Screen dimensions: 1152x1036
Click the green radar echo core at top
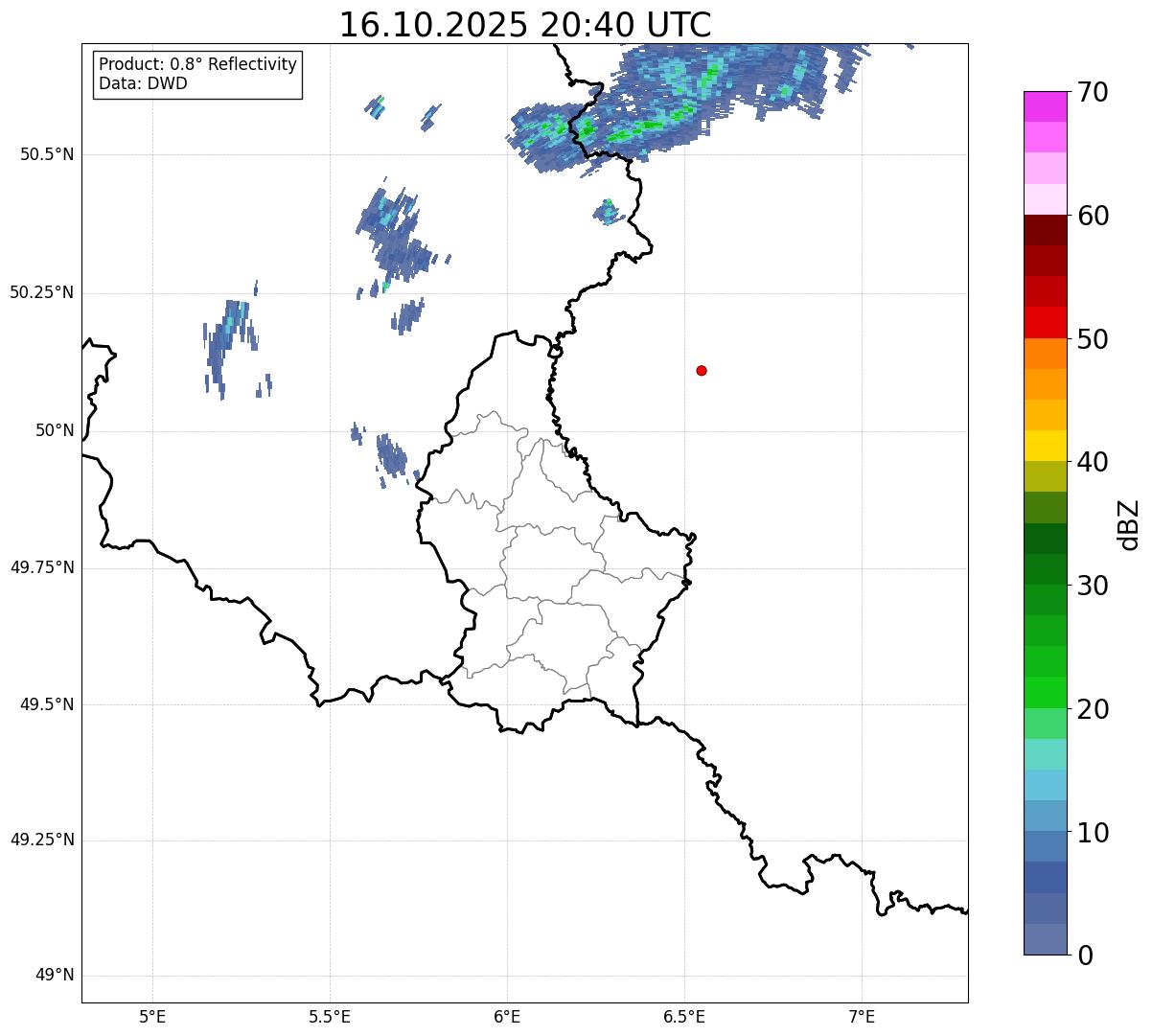[x=650, y=125]
